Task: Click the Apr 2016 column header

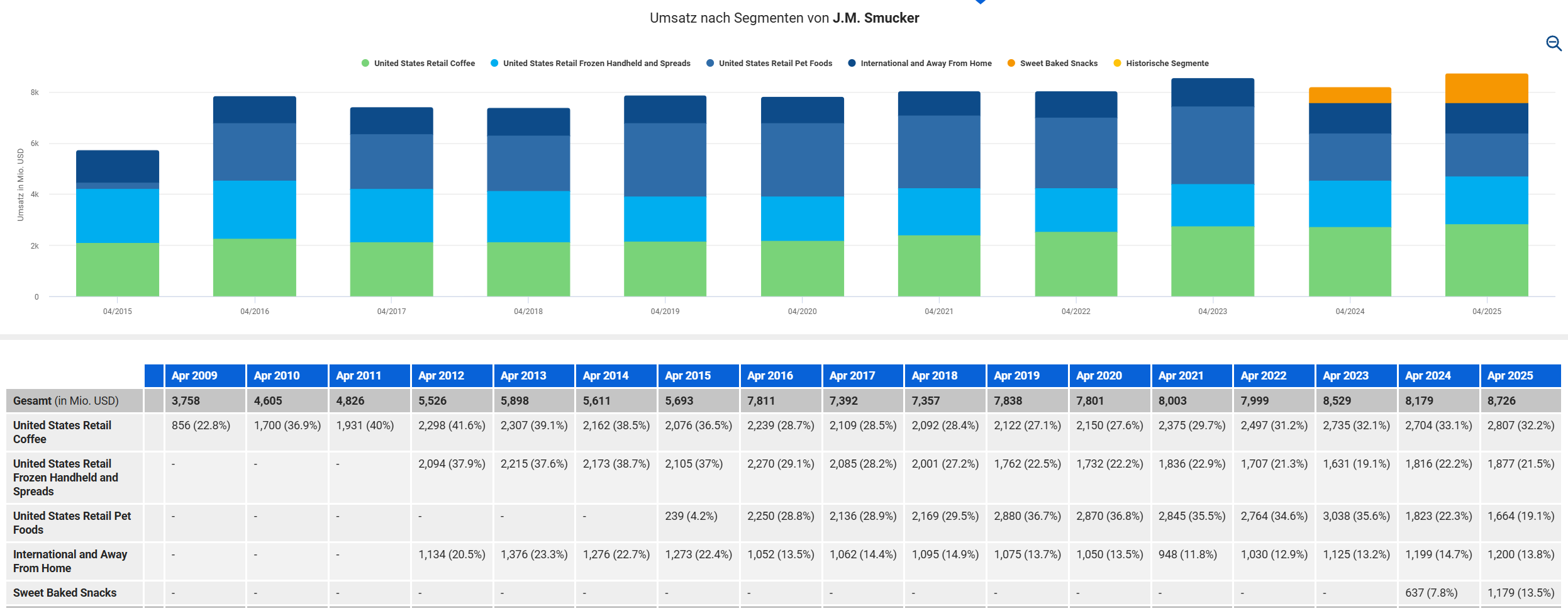Action: [x=770, y=376]
